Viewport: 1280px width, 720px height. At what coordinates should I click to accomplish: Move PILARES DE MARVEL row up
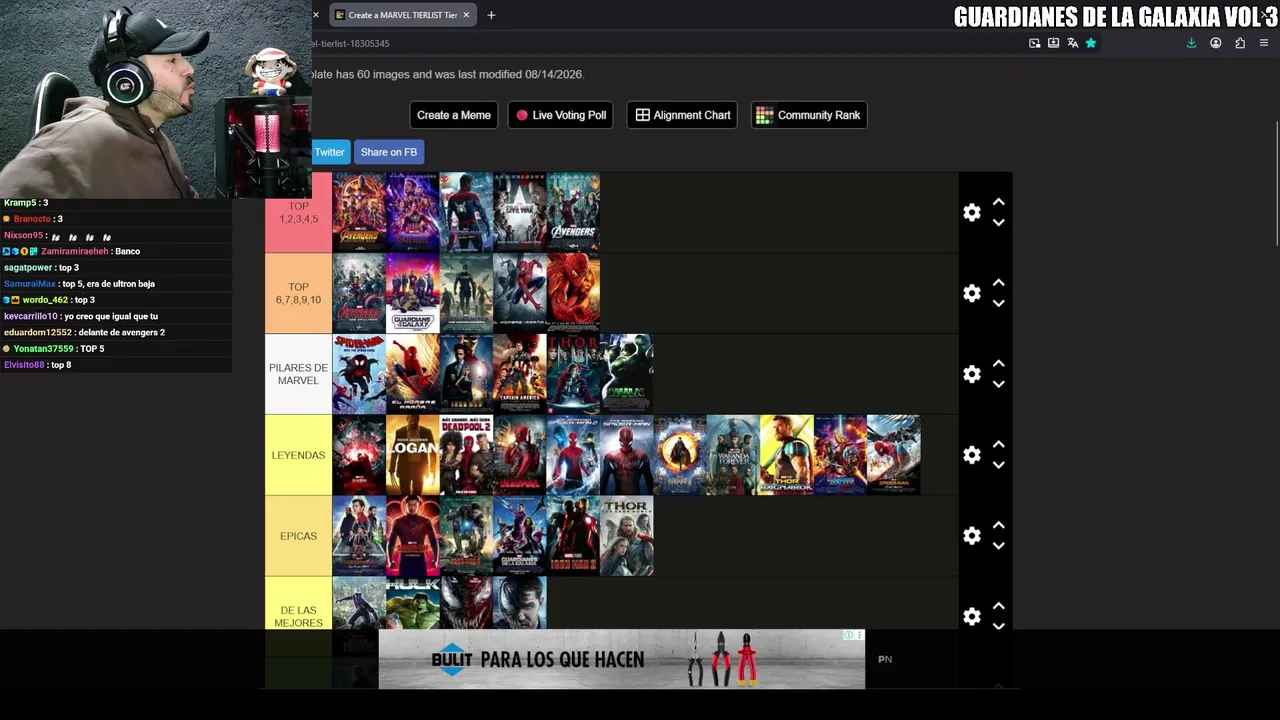click(998, 364)
